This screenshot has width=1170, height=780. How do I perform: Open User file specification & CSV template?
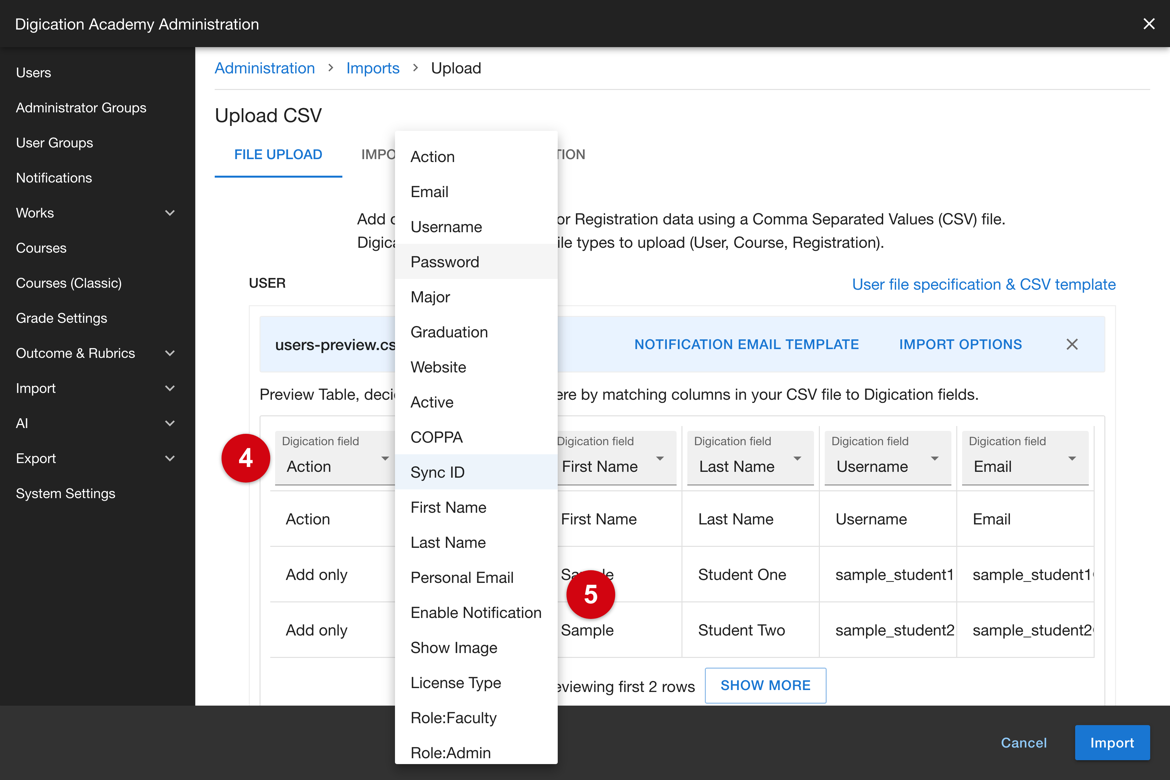click(983, 284)
